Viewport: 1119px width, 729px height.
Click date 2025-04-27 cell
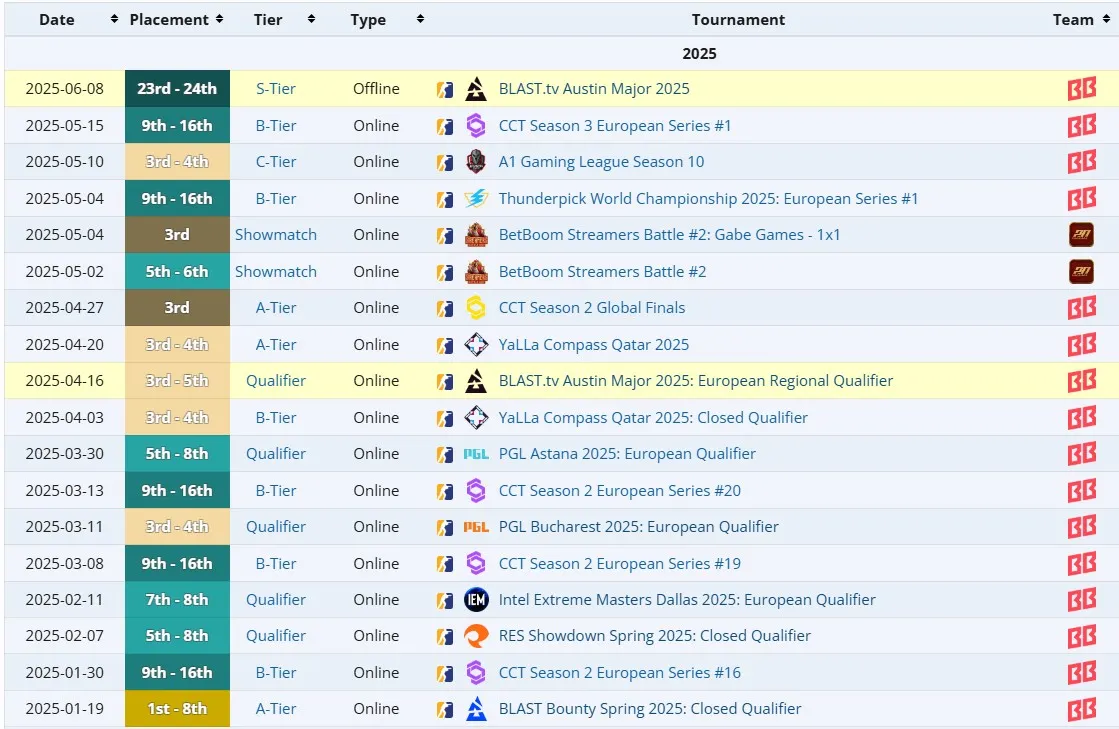tap(65, 308)
